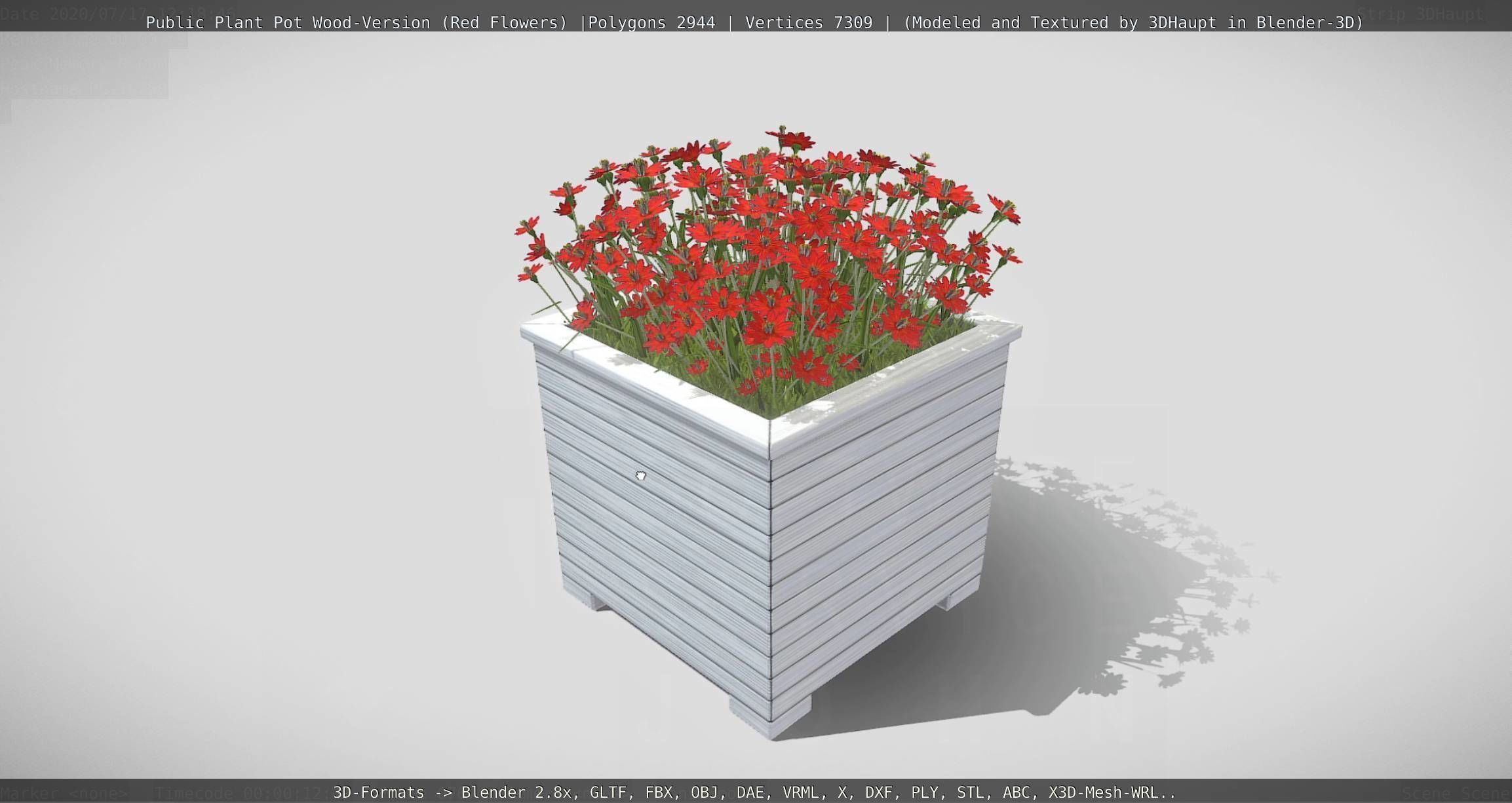Click the faded 'Marker <none>' stamp
This screenshot has height=803, width=1512.
point(64,794)
